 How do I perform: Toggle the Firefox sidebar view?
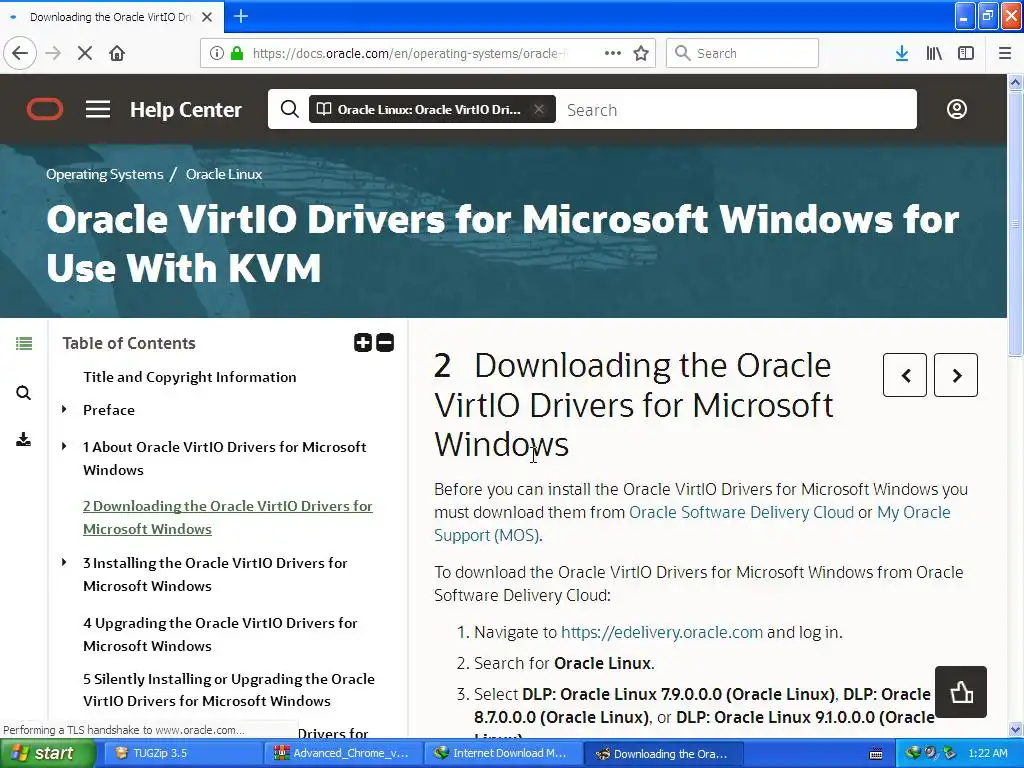tap(966, 54)
